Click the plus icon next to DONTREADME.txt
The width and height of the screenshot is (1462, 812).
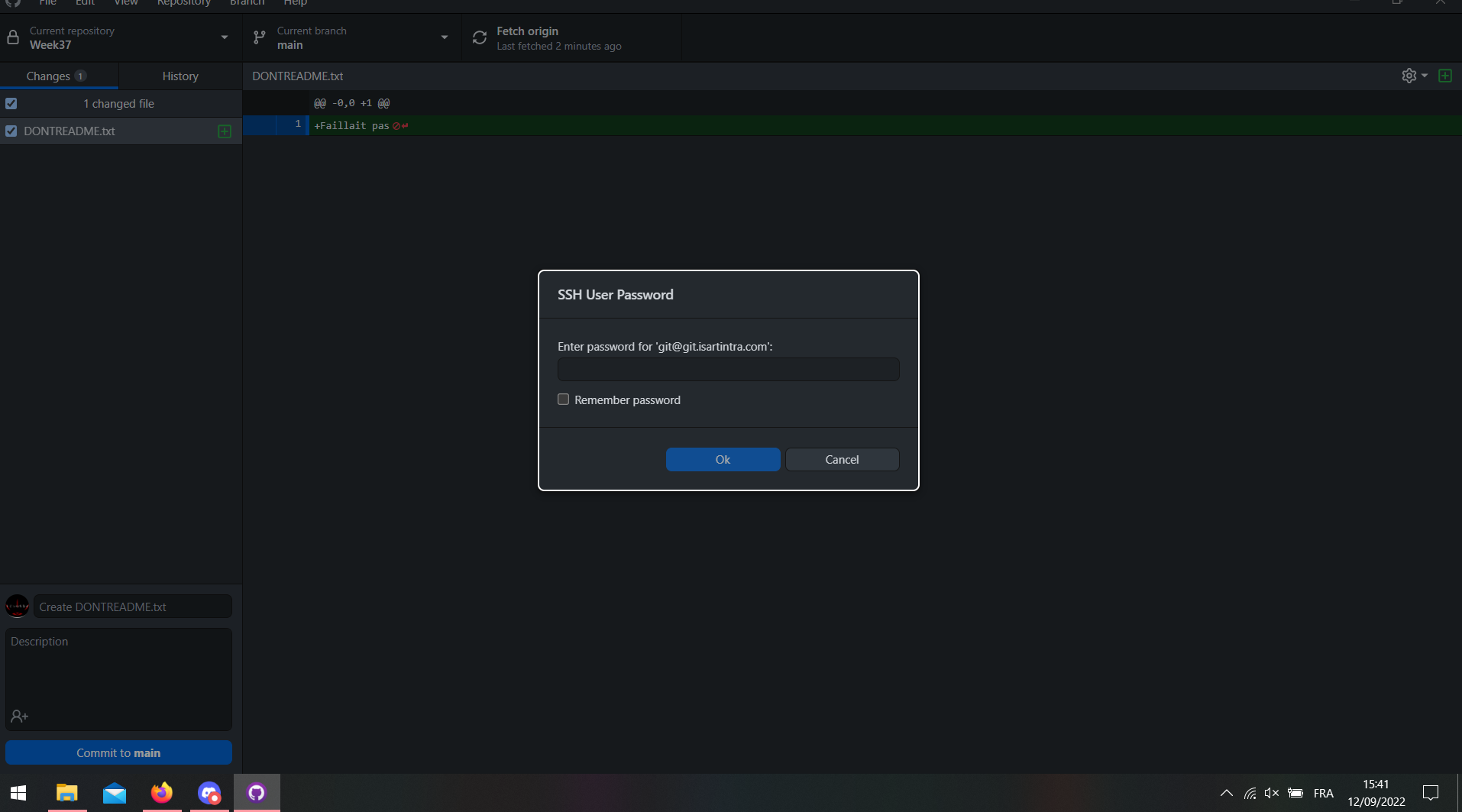point(225,131)
